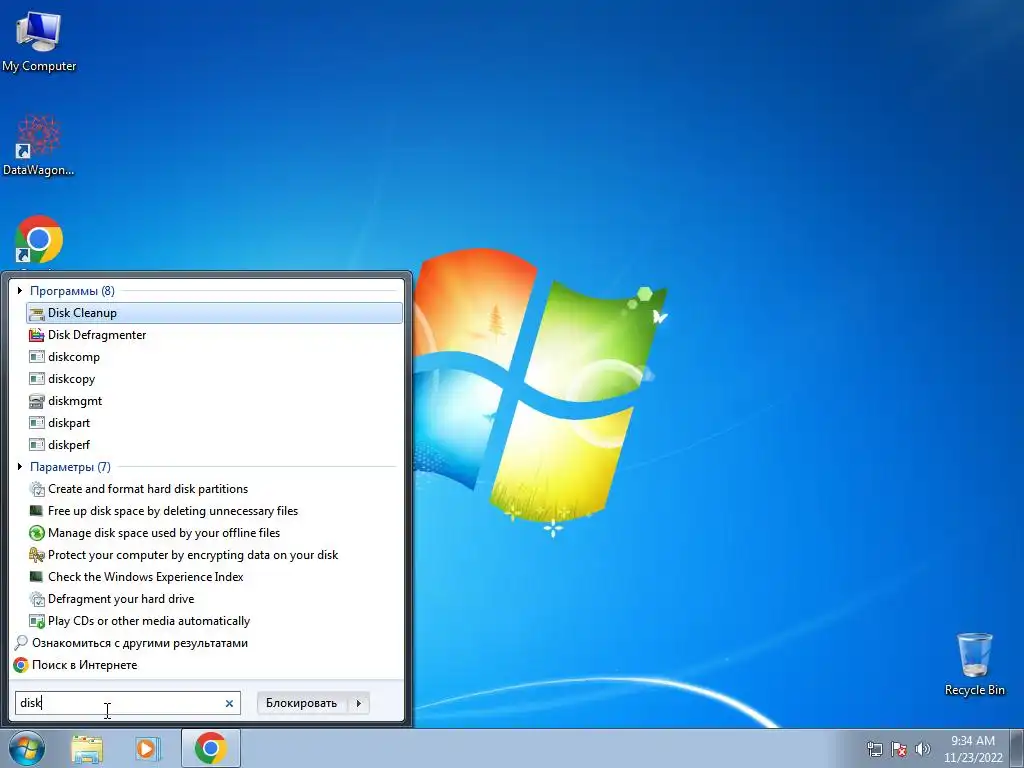This screenshot has width=1024, height=768.
Task: Open the network status tray icon
Action: pos(874,749)
